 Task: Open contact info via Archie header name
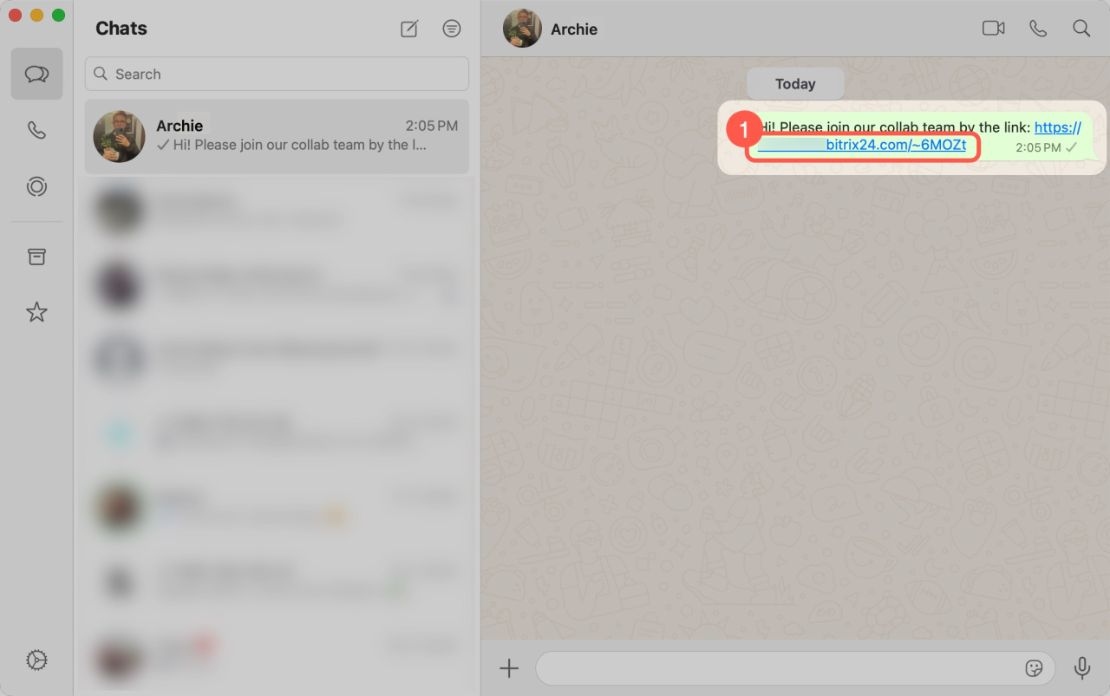coord(574,29)
